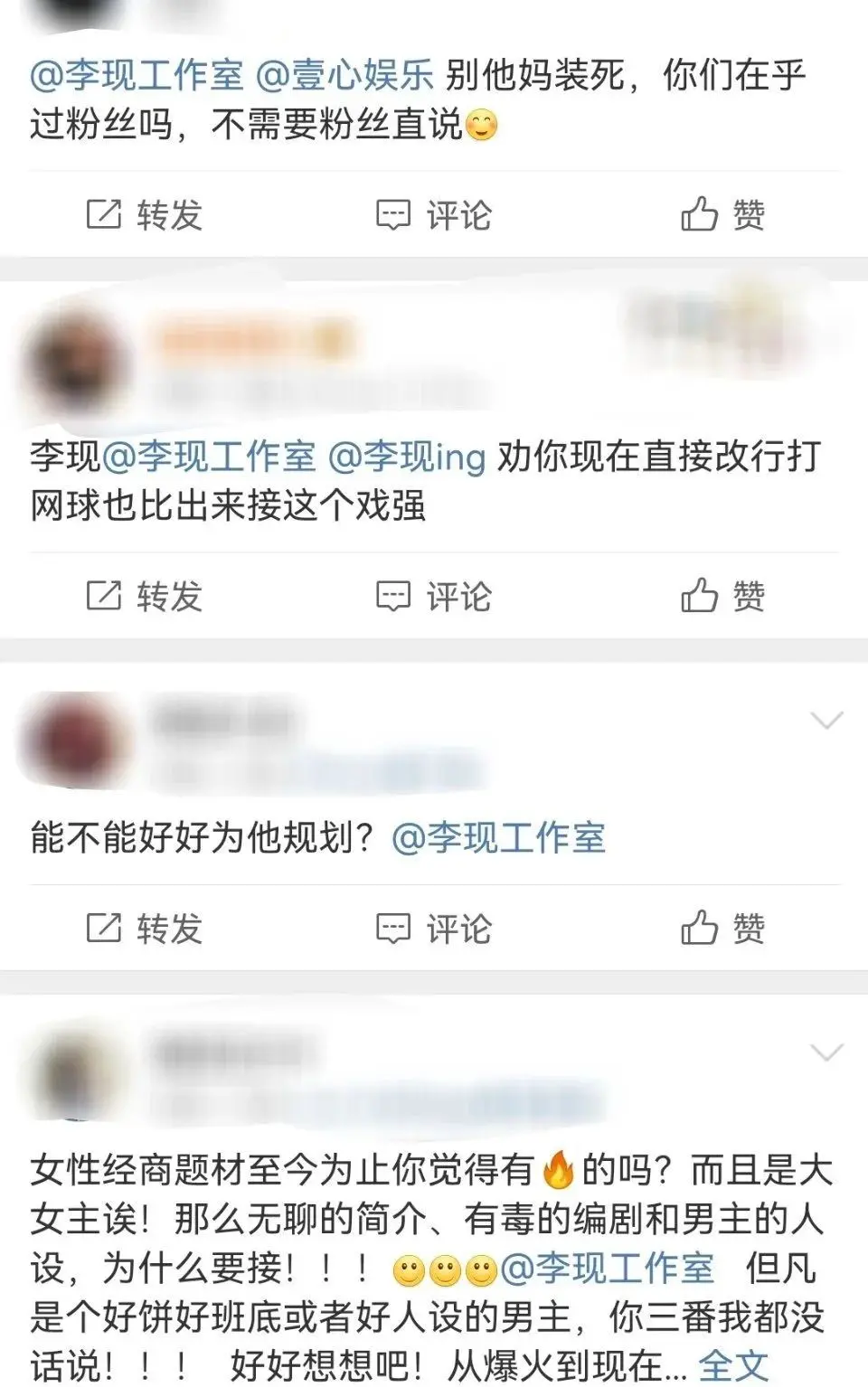The image size is (868, 1387).
Task: Expand full text via 全文 link
Action: click(x=732, y=1365)
